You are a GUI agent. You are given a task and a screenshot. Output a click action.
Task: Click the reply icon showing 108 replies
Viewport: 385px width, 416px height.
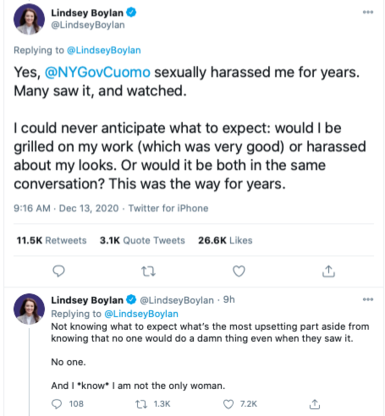pyautogui.click(x=57, y=404)
